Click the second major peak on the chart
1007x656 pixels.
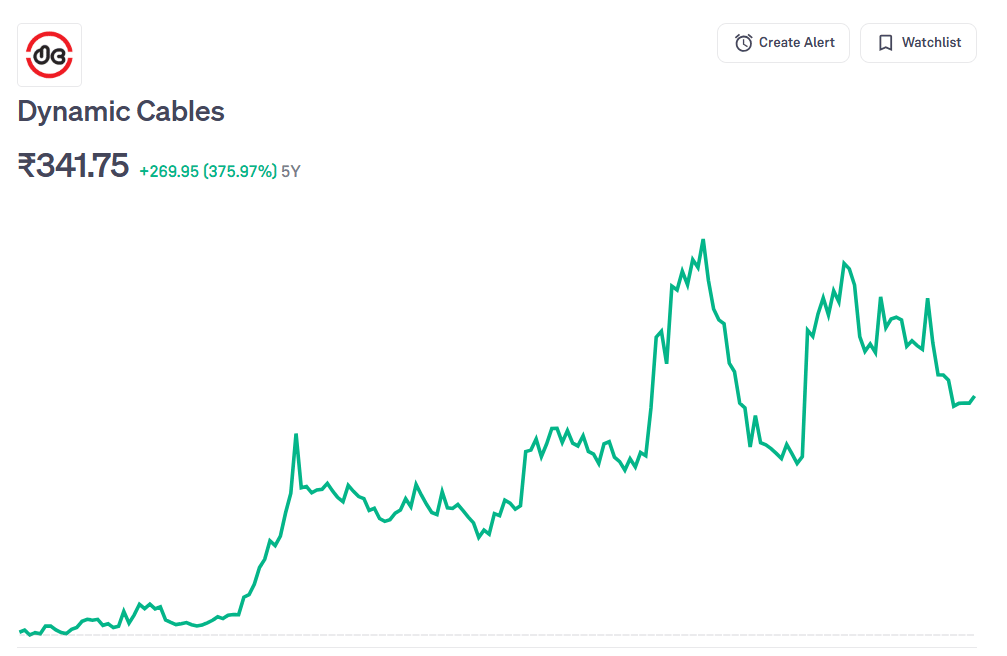(844, 263)
